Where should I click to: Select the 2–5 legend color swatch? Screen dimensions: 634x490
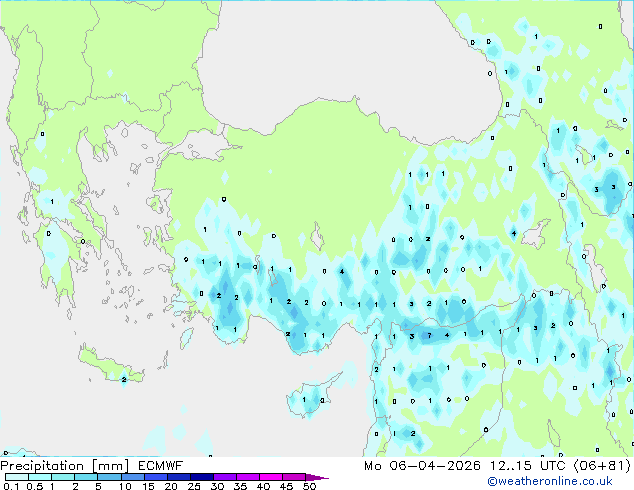86,477
